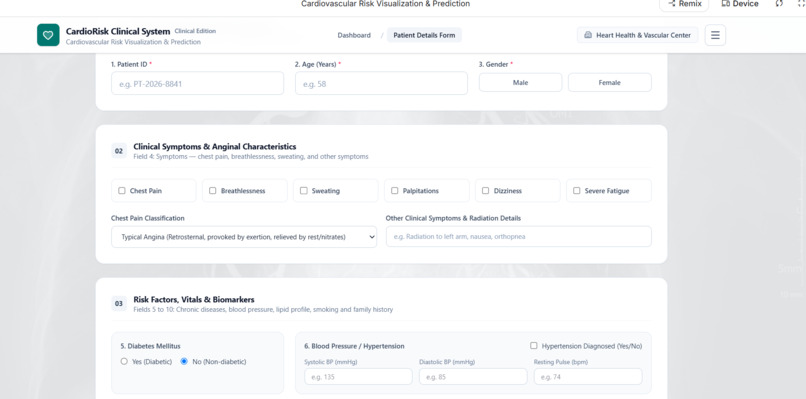Click the hospital icon beside Heart Health & Vascular Center
Viewport: 806px width, 399px height.
click(588, 35)
